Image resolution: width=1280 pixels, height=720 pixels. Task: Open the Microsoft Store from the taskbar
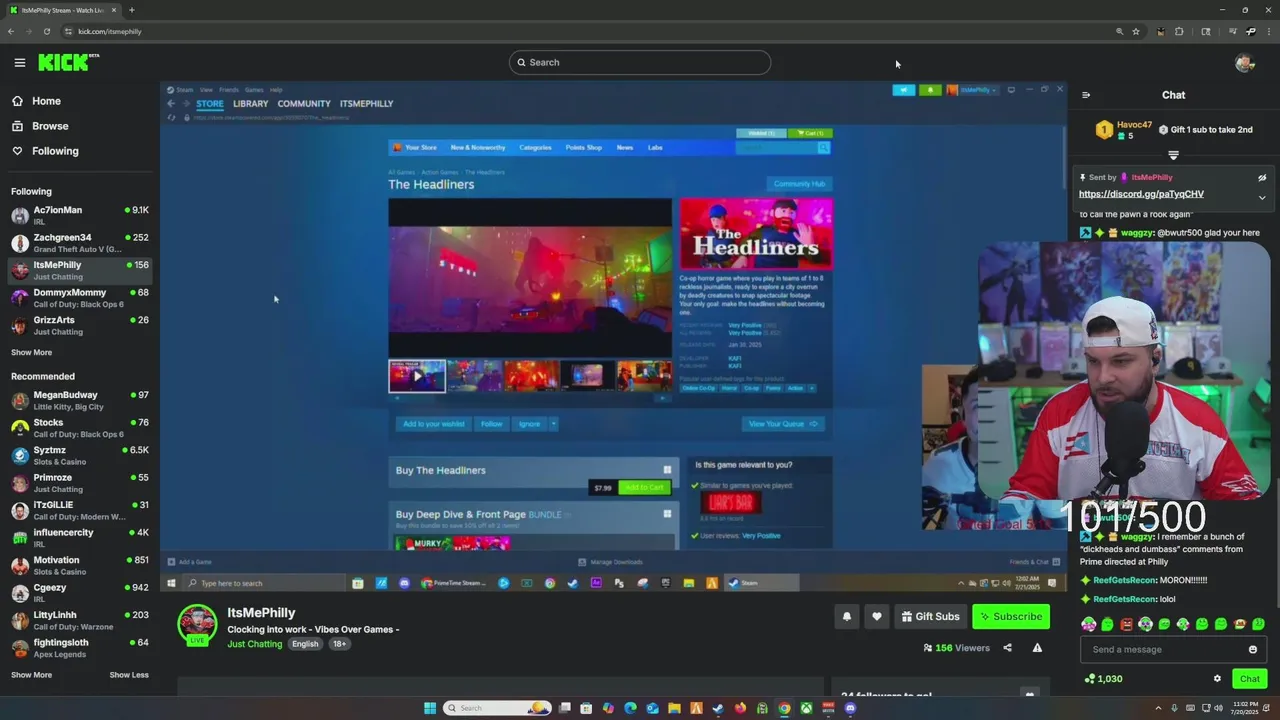(586, 708)
